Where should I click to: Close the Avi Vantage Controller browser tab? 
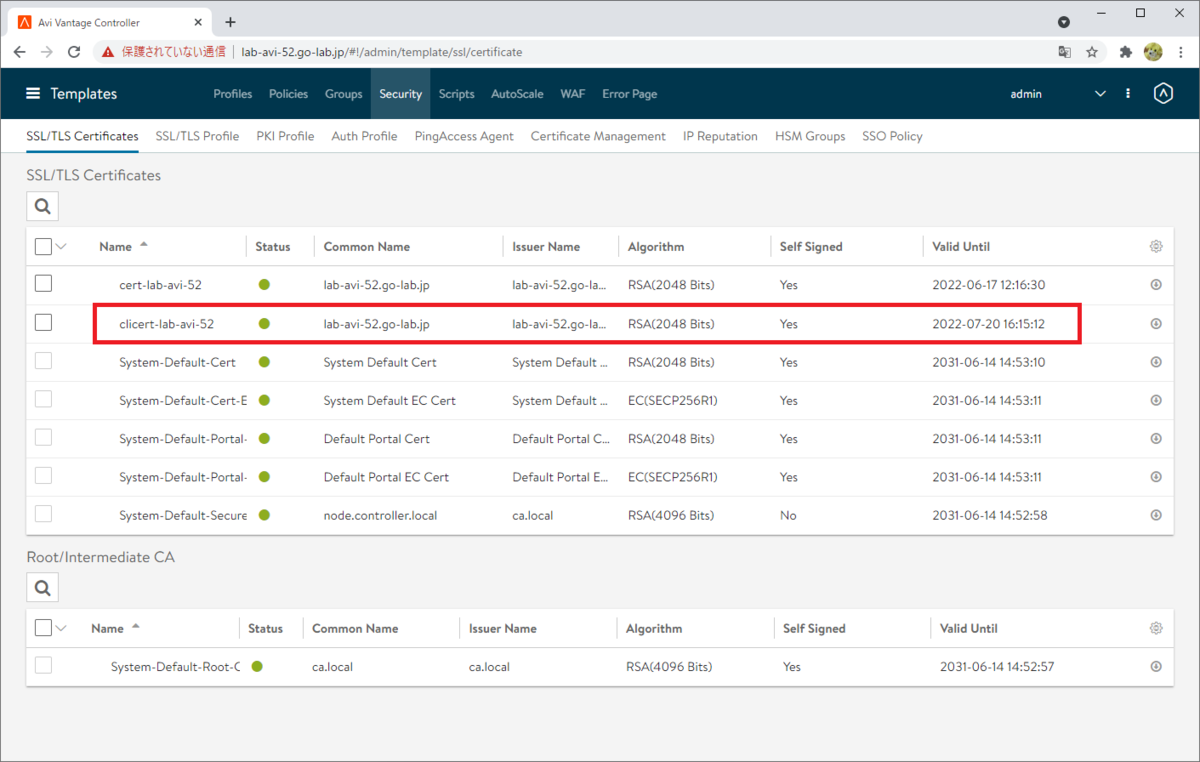point(197,22)
